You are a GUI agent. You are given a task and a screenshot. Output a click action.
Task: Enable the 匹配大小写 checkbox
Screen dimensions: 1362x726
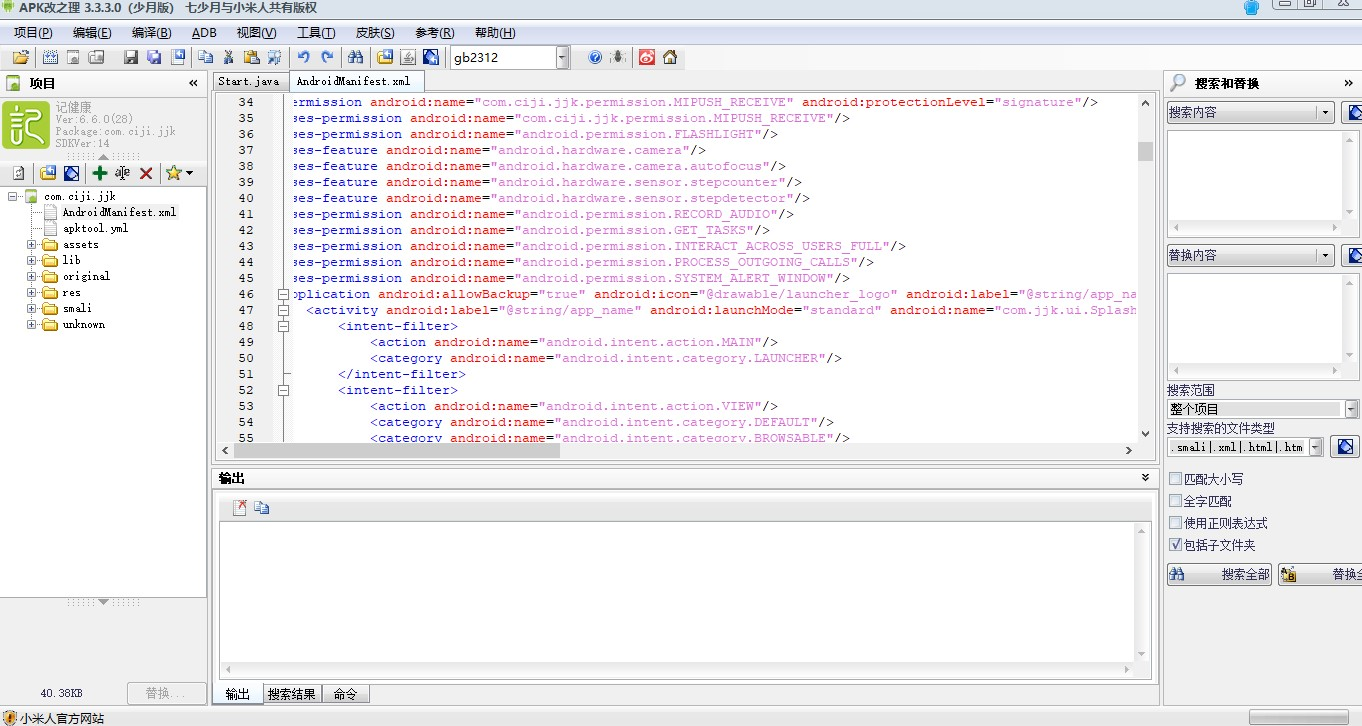point(1175,479)
